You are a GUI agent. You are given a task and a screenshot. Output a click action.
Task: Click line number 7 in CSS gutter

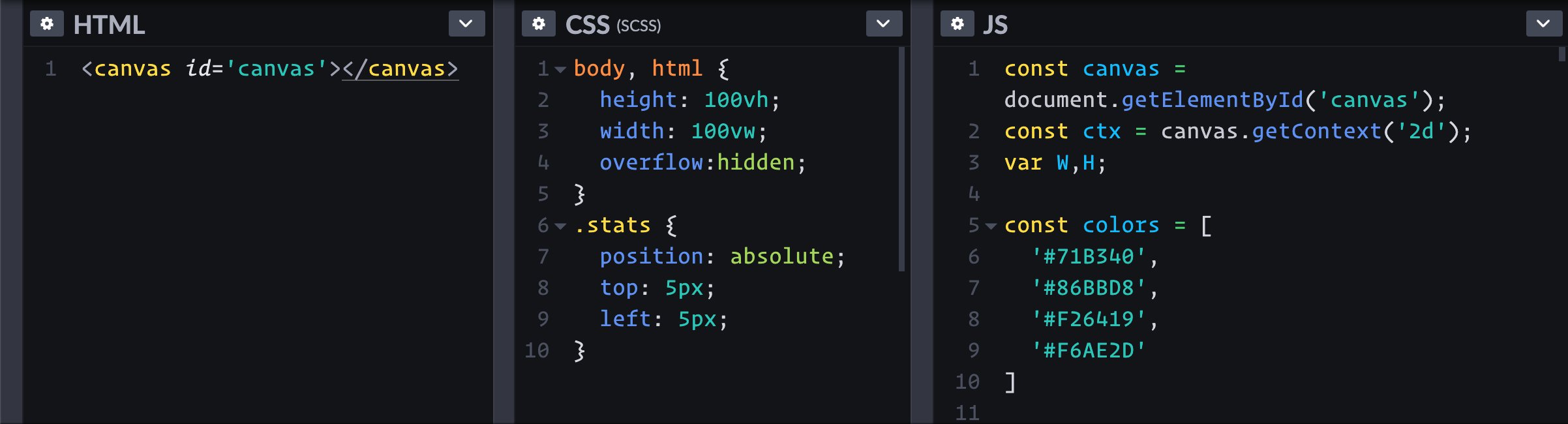543,257
